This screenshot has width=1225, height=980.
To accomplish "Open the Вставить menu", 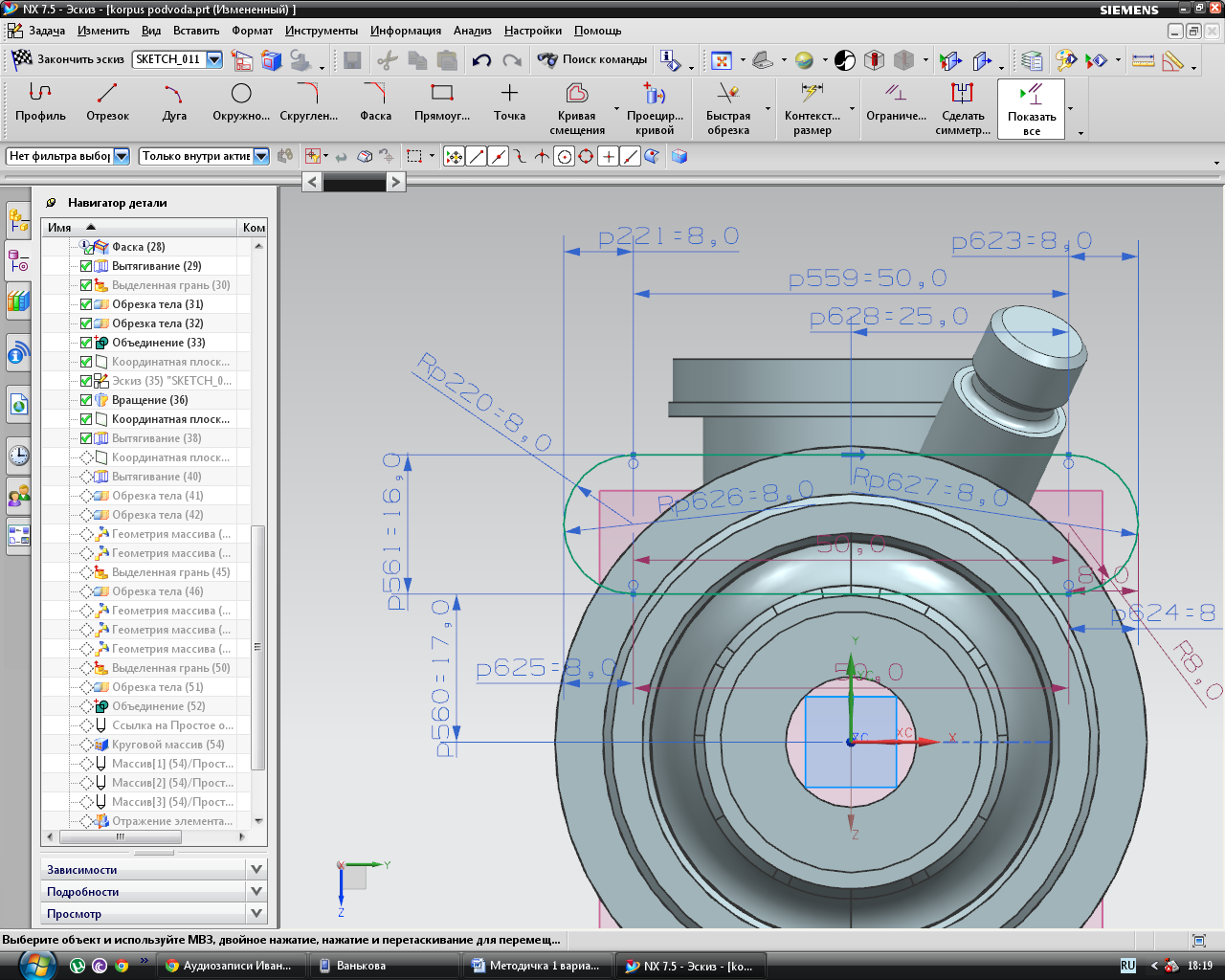I will pos(196,31).
